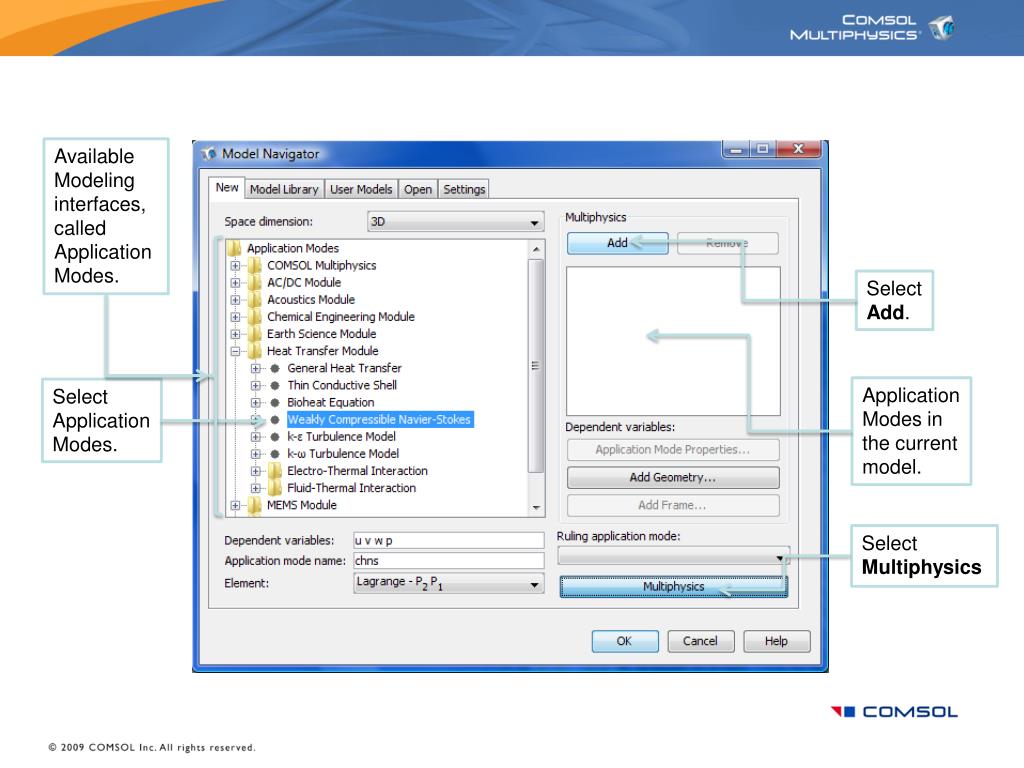
Task: Click the COMSOL Multiphysics folder icon
Action: tap(255, 265)
